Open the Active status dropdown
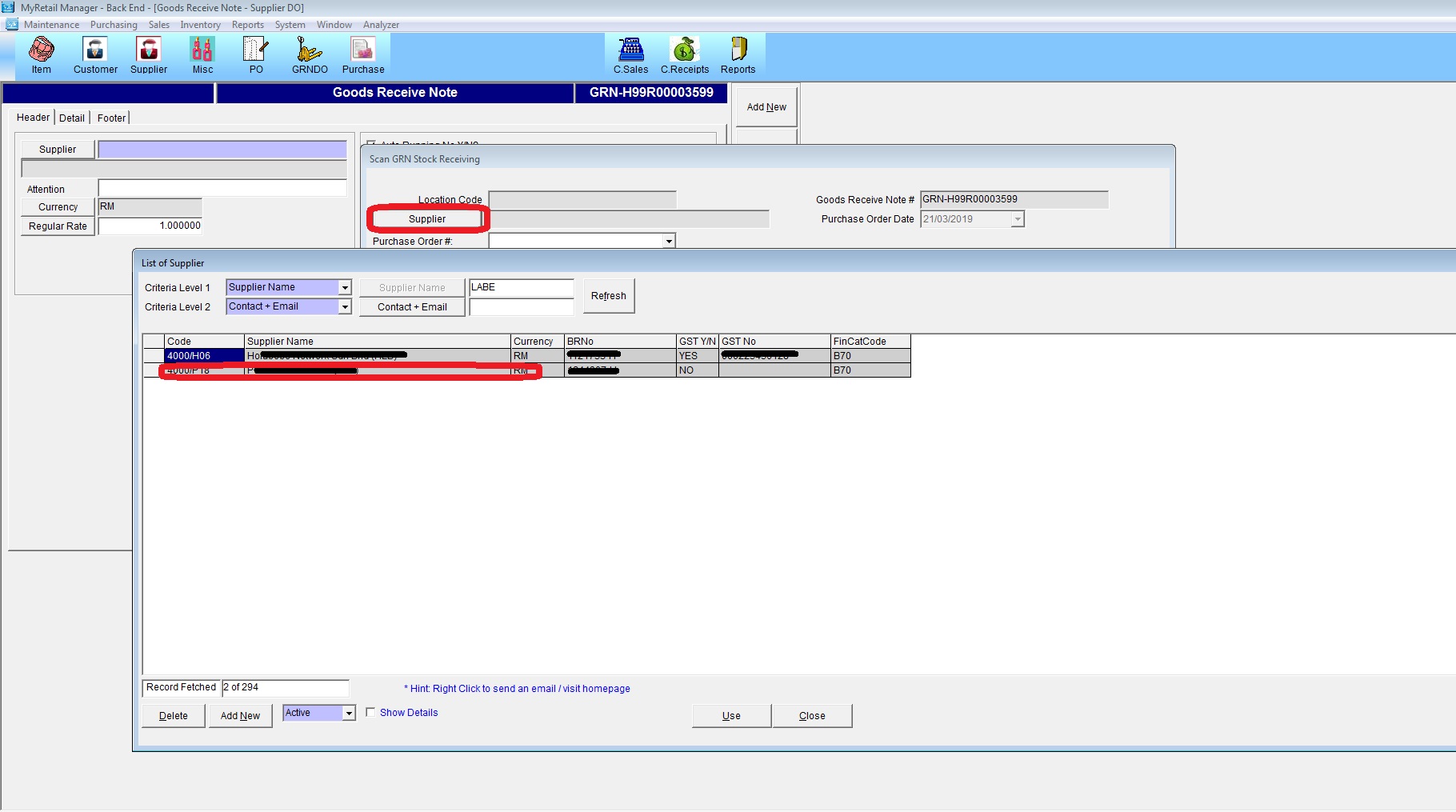 pos(349,713)
